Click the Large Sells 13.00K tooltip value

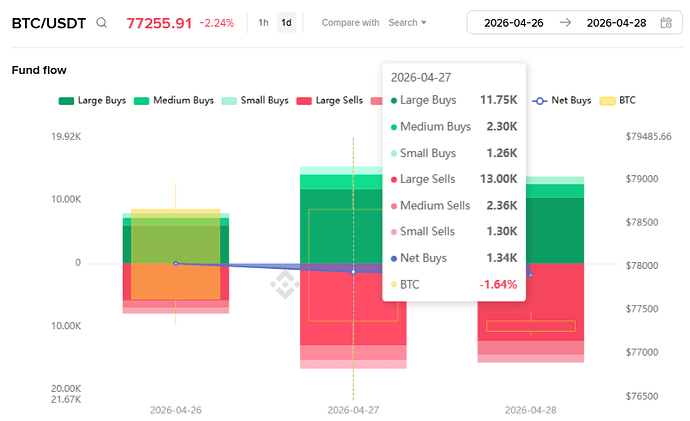coord(499,179)
